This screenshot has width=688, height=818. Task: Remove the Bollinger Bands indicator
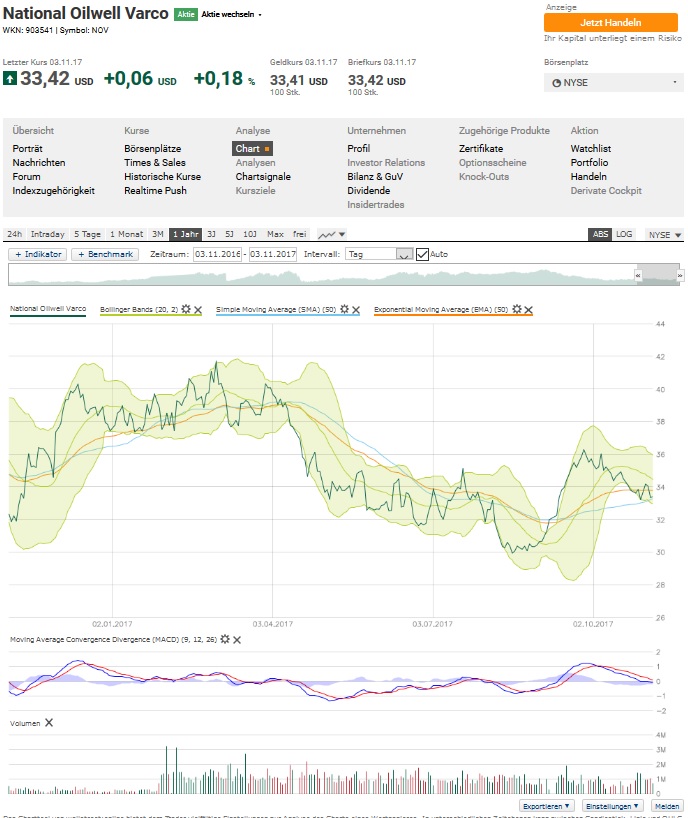click(x=198, y=310)
